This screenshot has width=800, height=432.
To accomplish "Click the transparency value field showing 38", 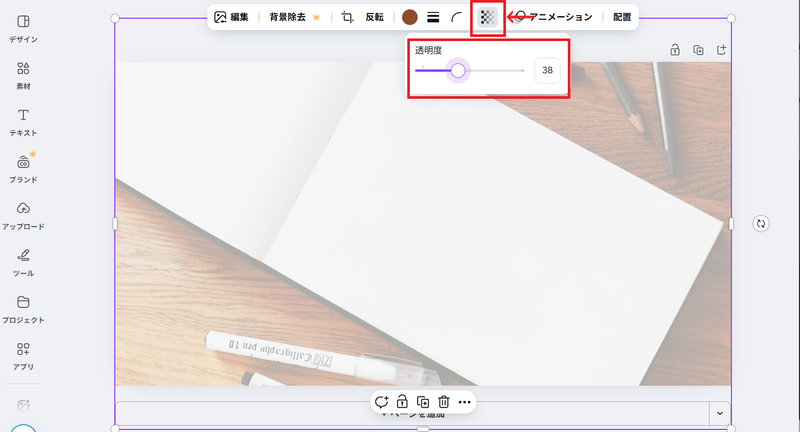I will (x=547, y=70).
